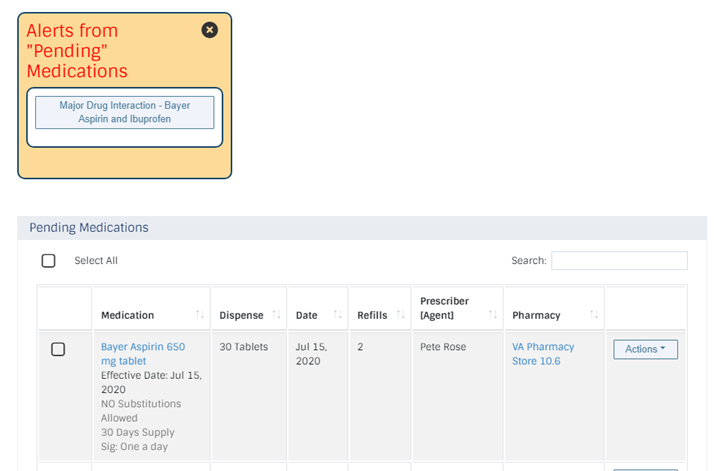Follow the VA Pharmacy Store 10.6 link
This screenshot has height=471, width=714.
coord(543,354)
